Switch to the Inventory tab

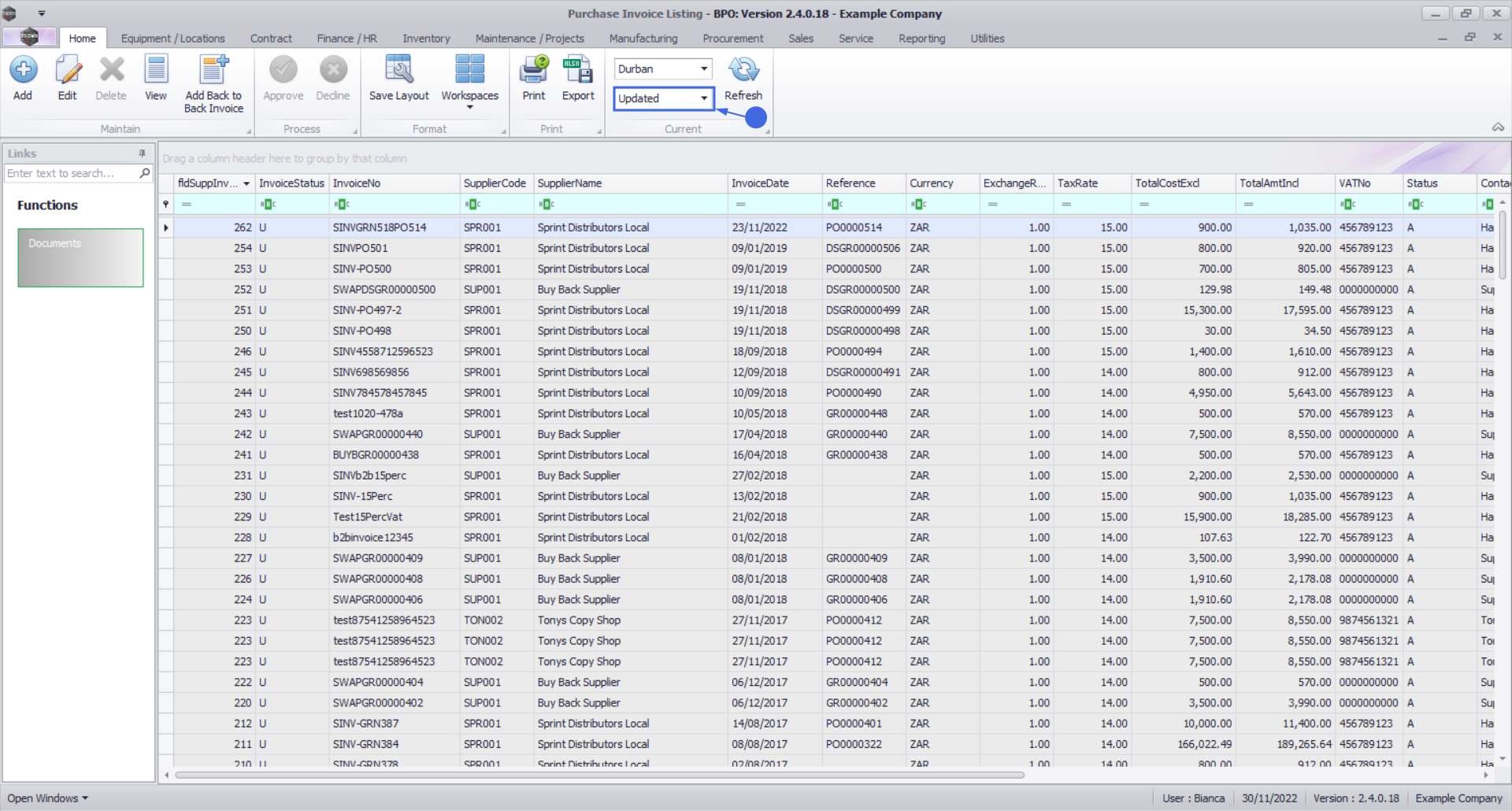[426, 39]
